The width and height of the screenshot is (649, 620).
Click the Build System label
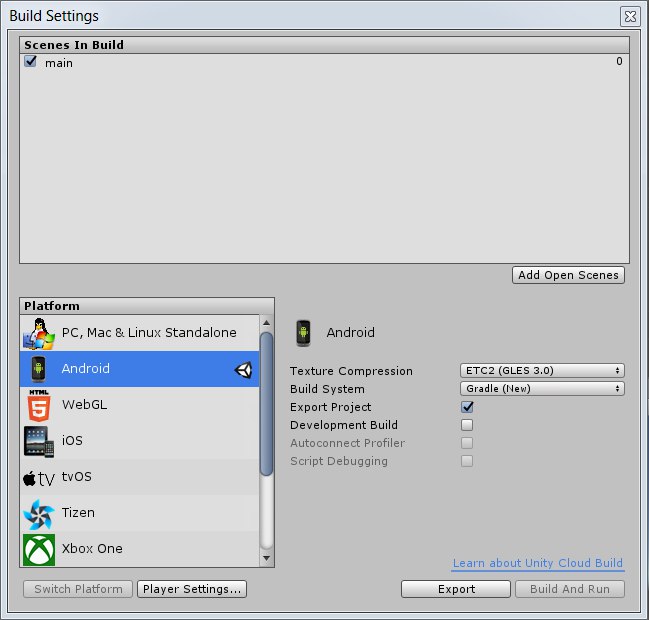click(x=327, y=389)
